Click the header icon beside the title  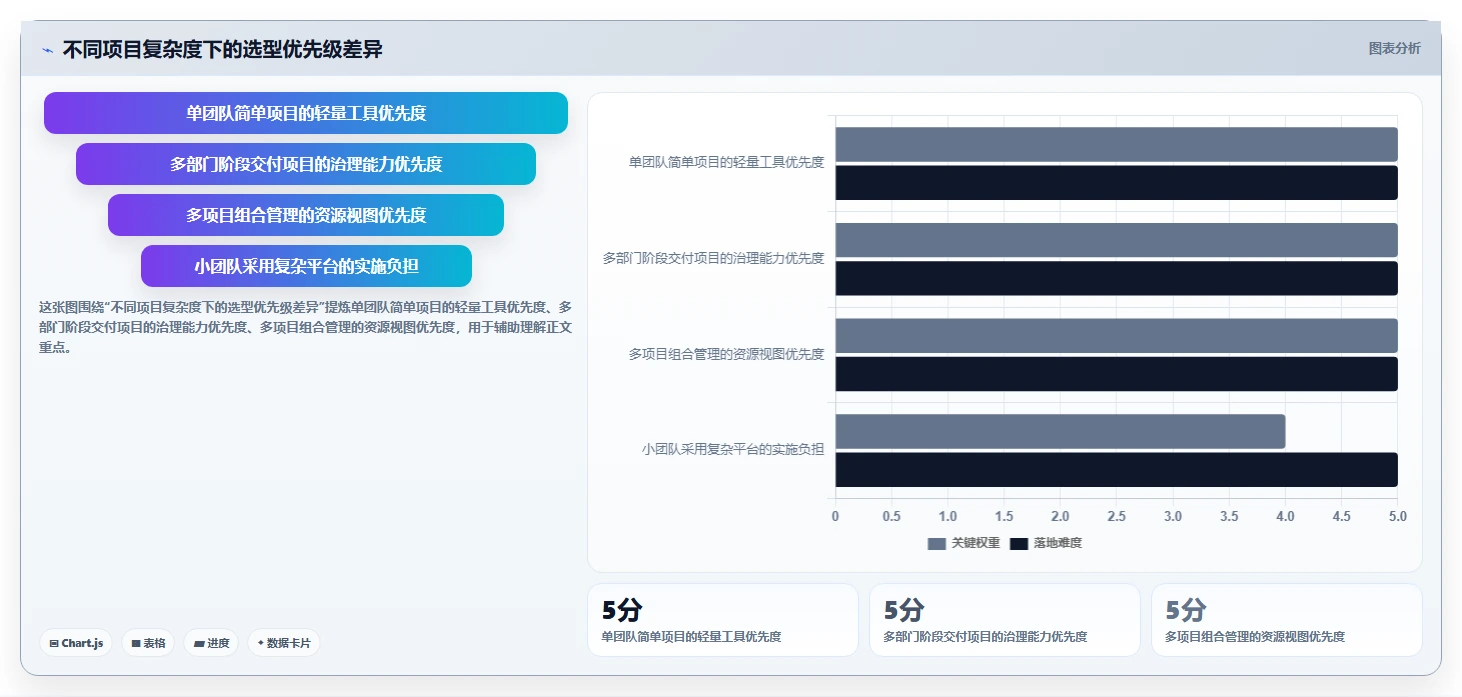[47, 50]
